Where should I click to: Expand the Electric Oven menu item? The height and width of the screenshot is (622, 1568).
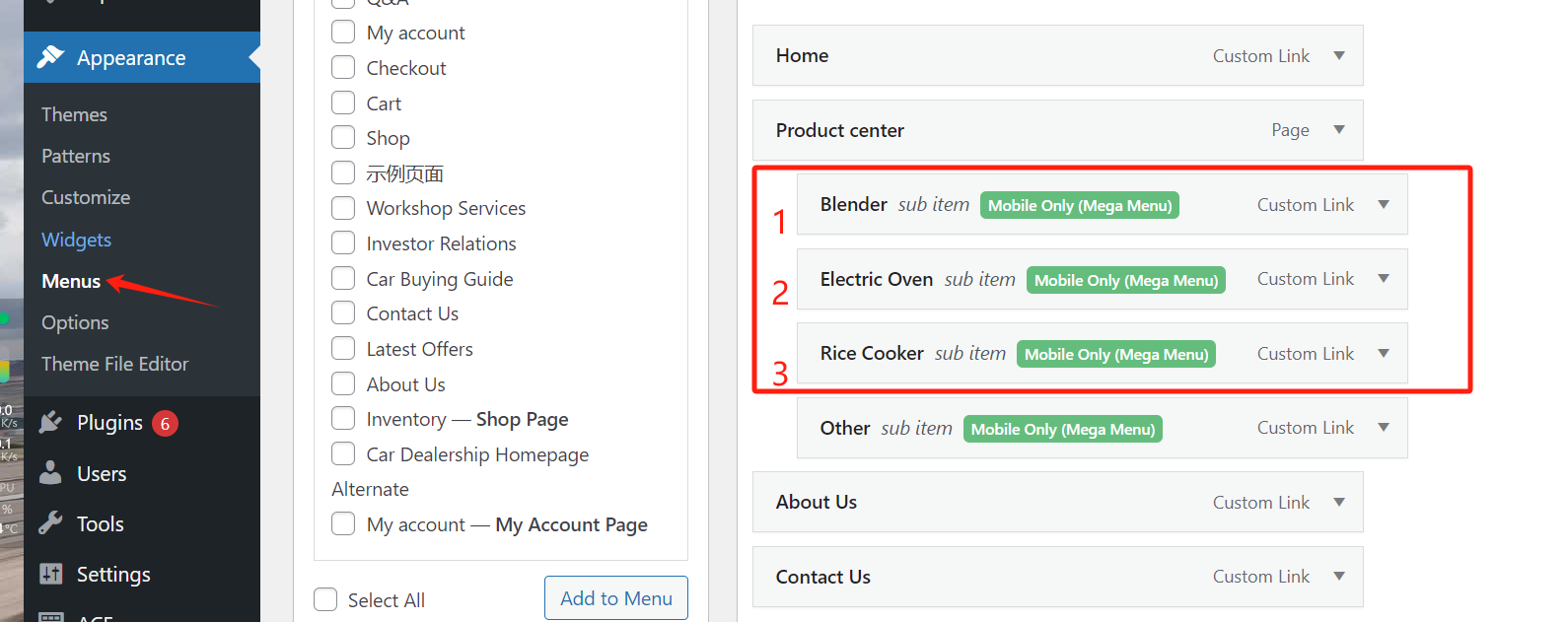[x=1384, y=279]
